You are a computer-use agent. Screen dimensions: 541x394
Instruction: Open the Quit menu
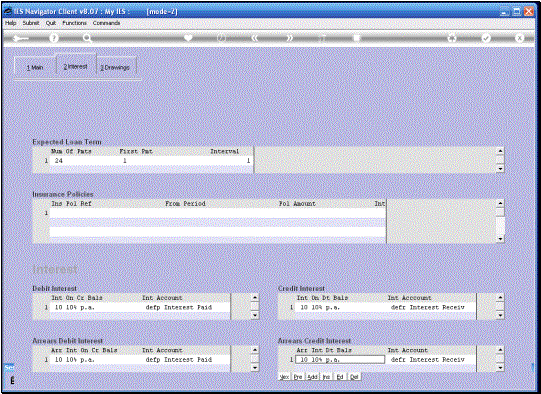pyautogui.click(x=51, y=23)
